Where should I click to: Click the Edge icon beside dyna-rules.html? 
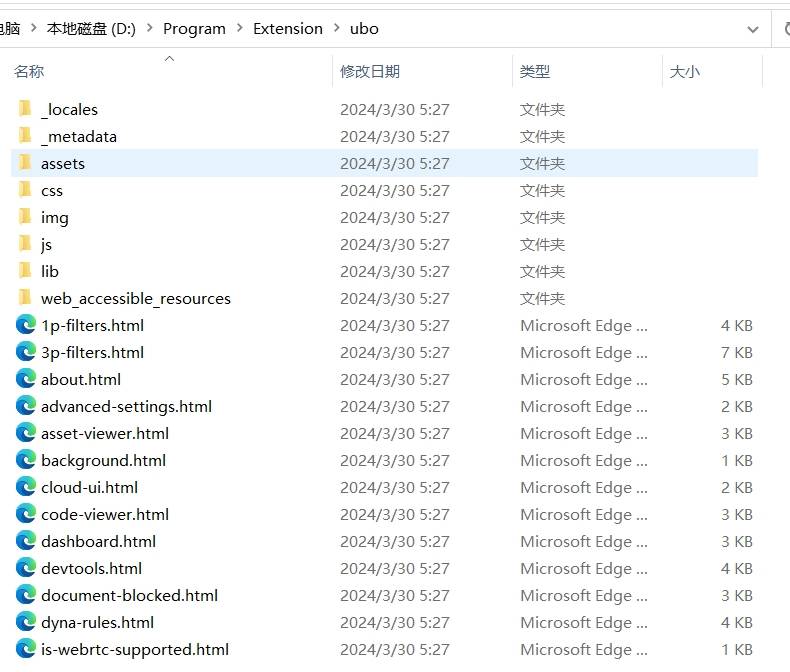26,622
